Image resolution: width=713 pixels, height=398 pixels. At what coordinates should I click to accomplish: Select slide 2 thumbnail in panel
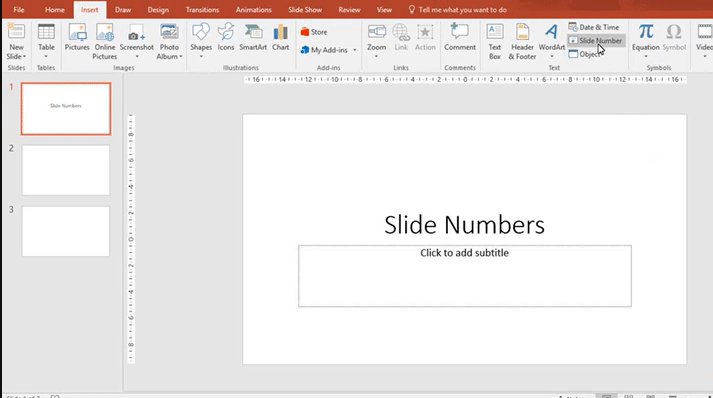pos(66,170)
